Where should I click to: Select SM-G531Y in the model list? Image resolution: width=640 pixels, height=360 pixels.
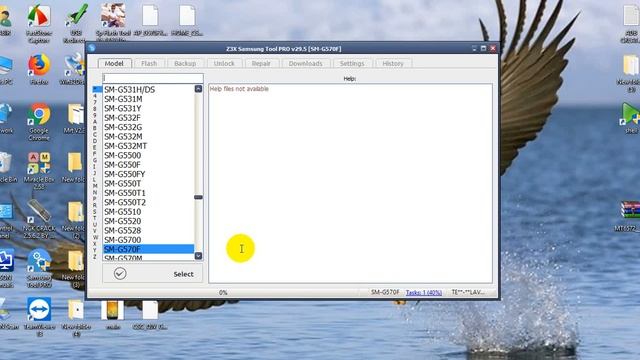click(149, 108)
